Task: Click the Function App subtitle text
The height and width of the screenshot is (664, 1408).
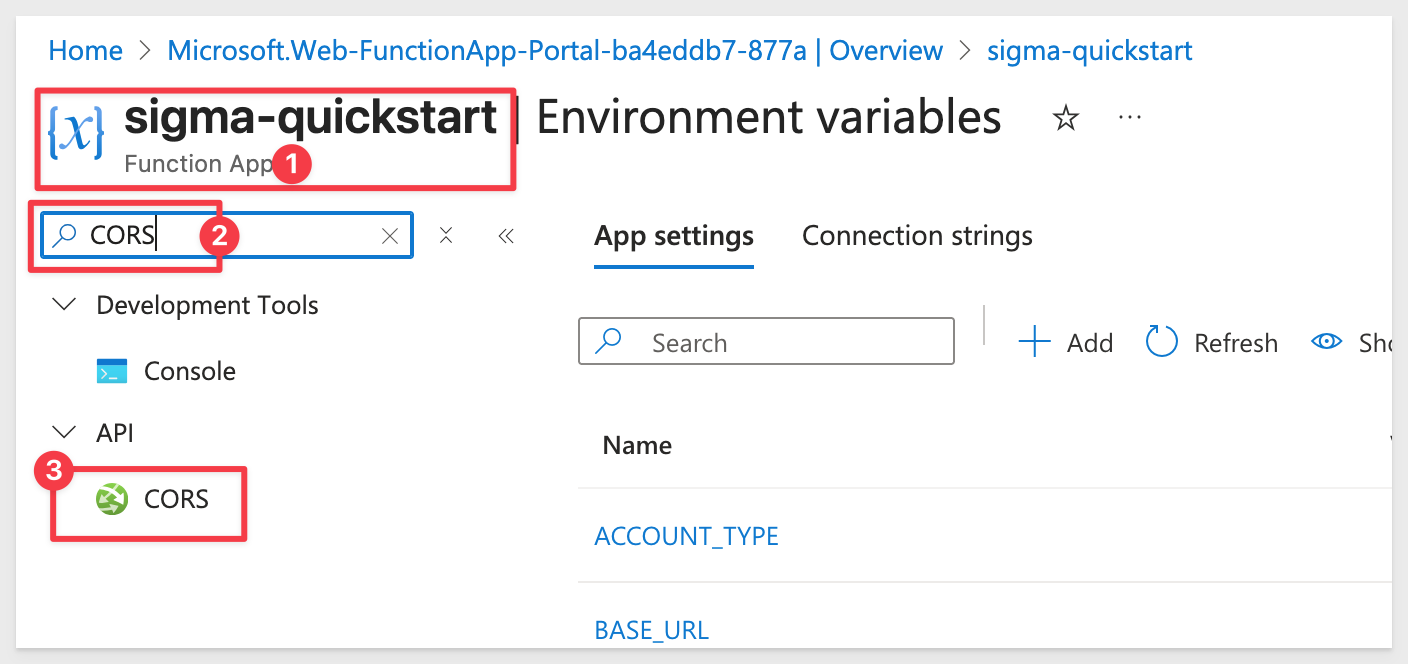Action: tap(200, 164)
